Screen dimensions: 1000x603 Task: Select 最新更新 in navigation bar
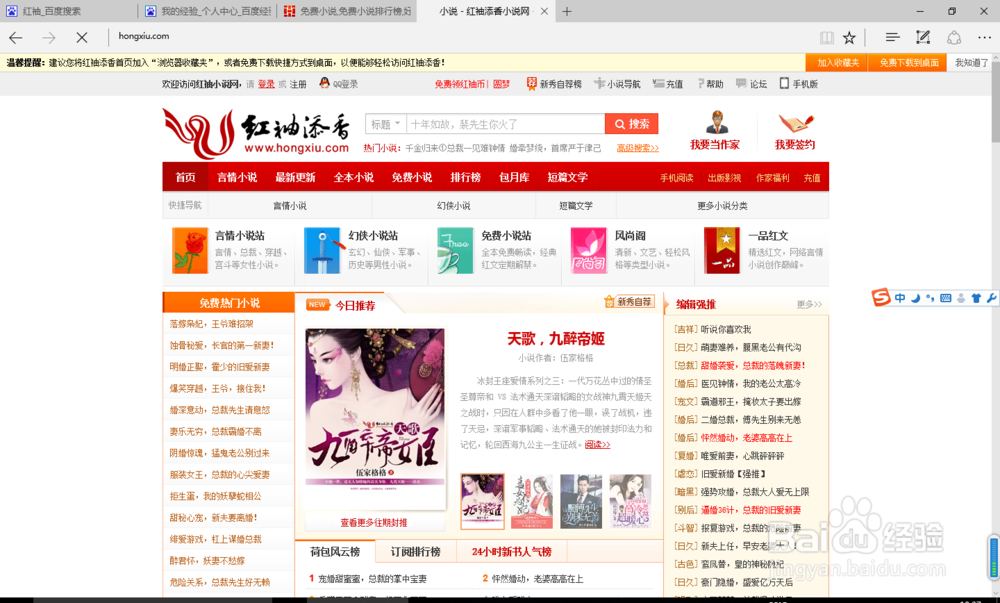[295, 177]
